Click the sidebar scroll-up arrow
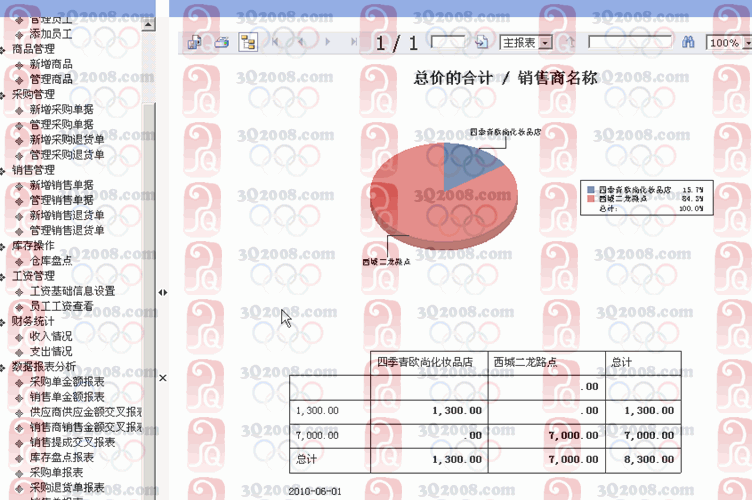 tap(148, 24)
